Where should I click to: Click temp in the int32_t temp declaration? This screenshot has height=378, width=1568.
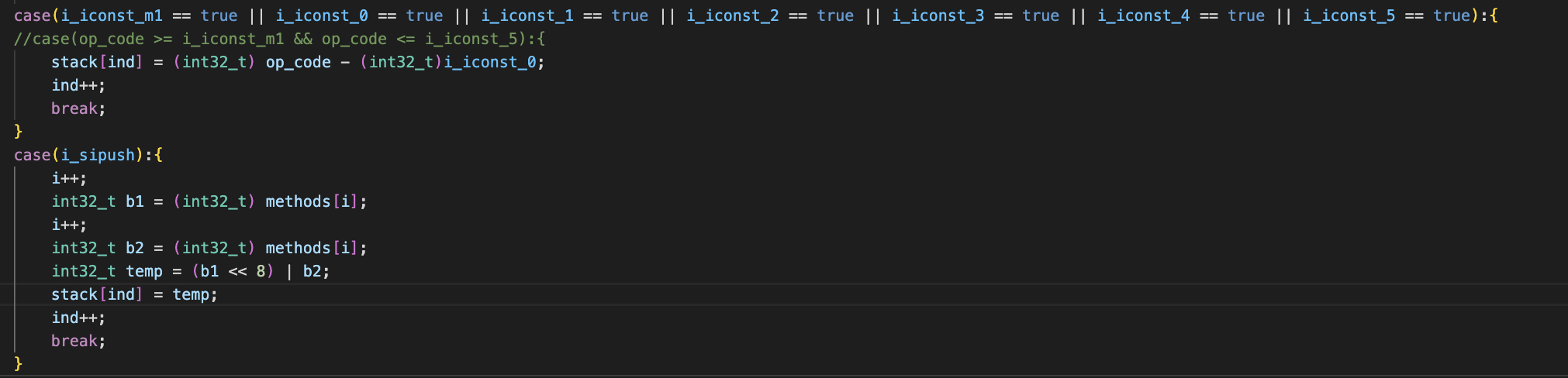tap(144, 271)
